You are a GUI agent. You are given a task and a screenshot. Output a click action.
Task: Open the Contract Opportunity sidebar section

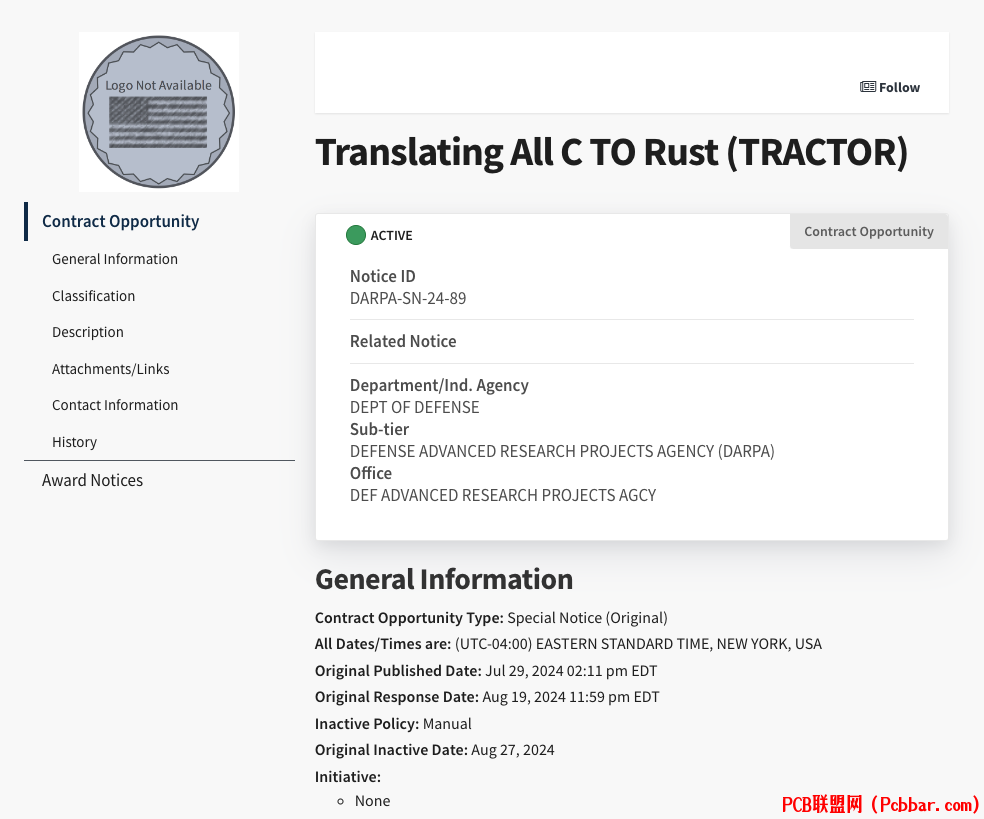click(x=120, y=222)
